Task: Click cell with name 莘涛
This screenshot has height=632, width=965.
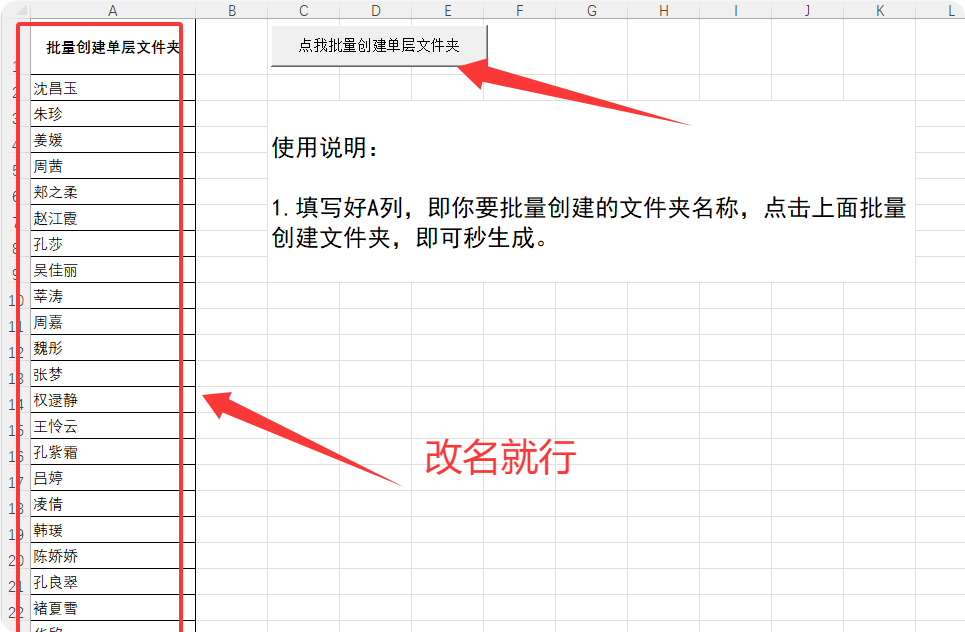Action: [x=113, y=296]
